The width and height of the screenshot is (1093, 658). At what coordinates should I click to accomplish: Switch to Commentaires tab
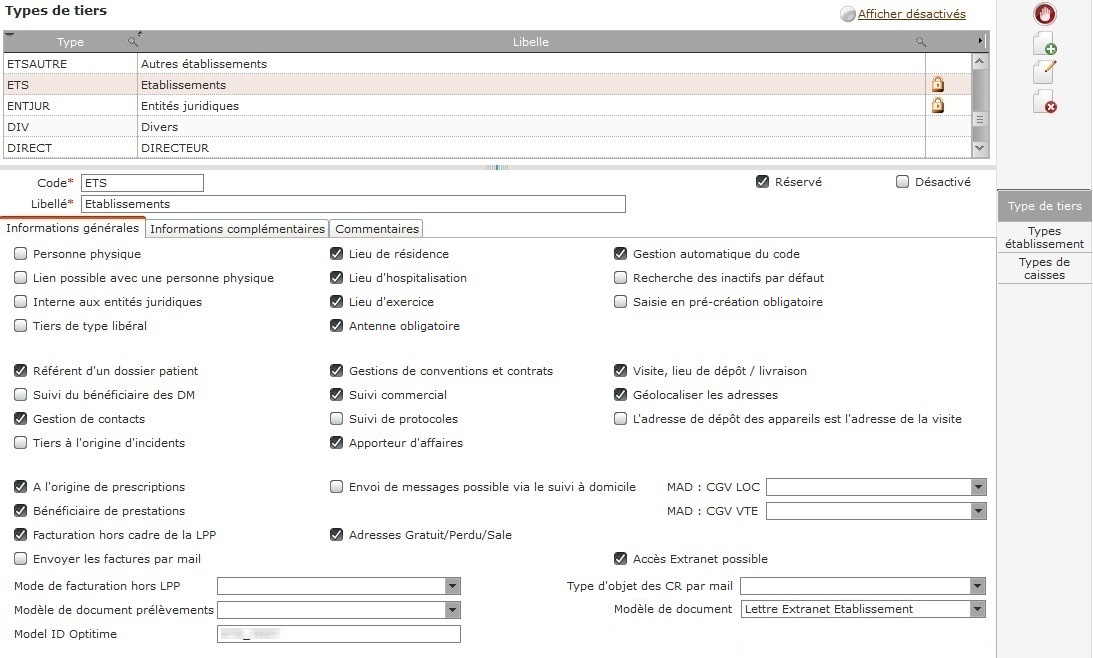pos(376,229)
